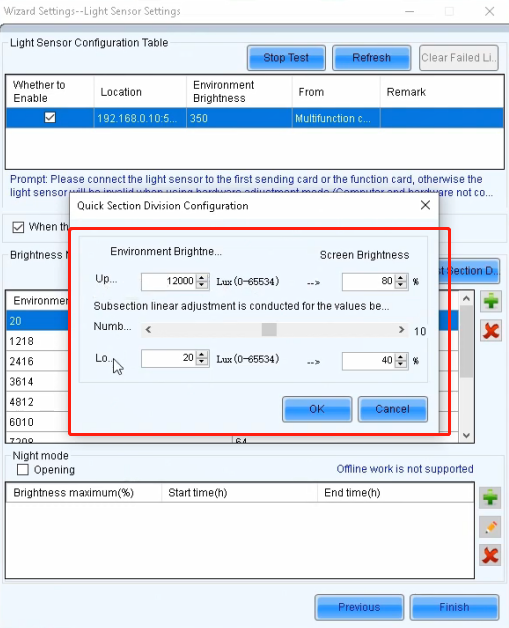
Task: Increase the 80% screen brightness stepper
Action: coord(401,277)
